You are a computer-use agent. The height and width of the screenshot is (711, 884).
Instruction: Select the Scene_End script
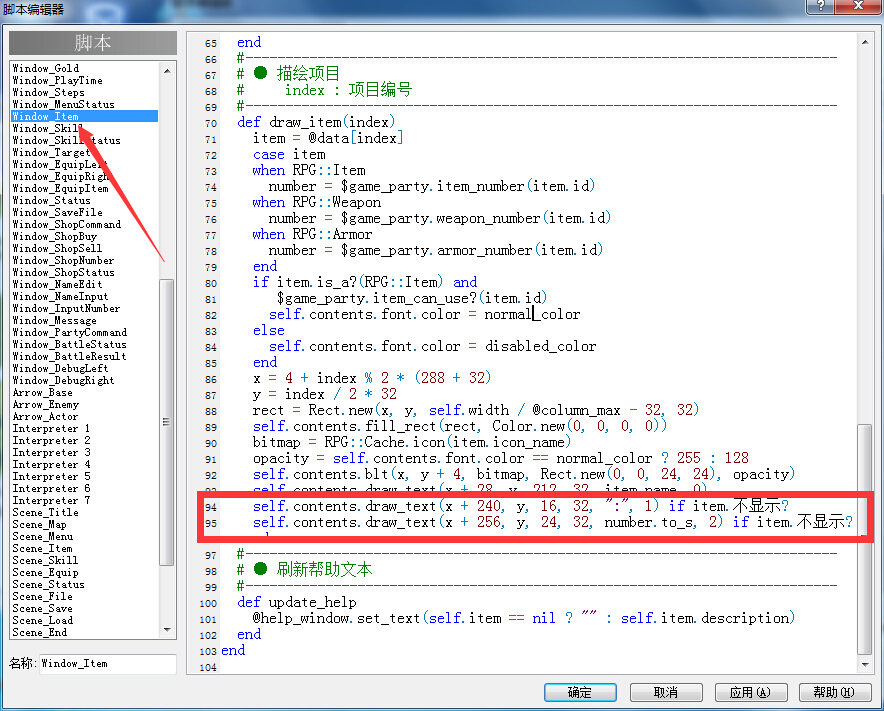coord(39,632)
